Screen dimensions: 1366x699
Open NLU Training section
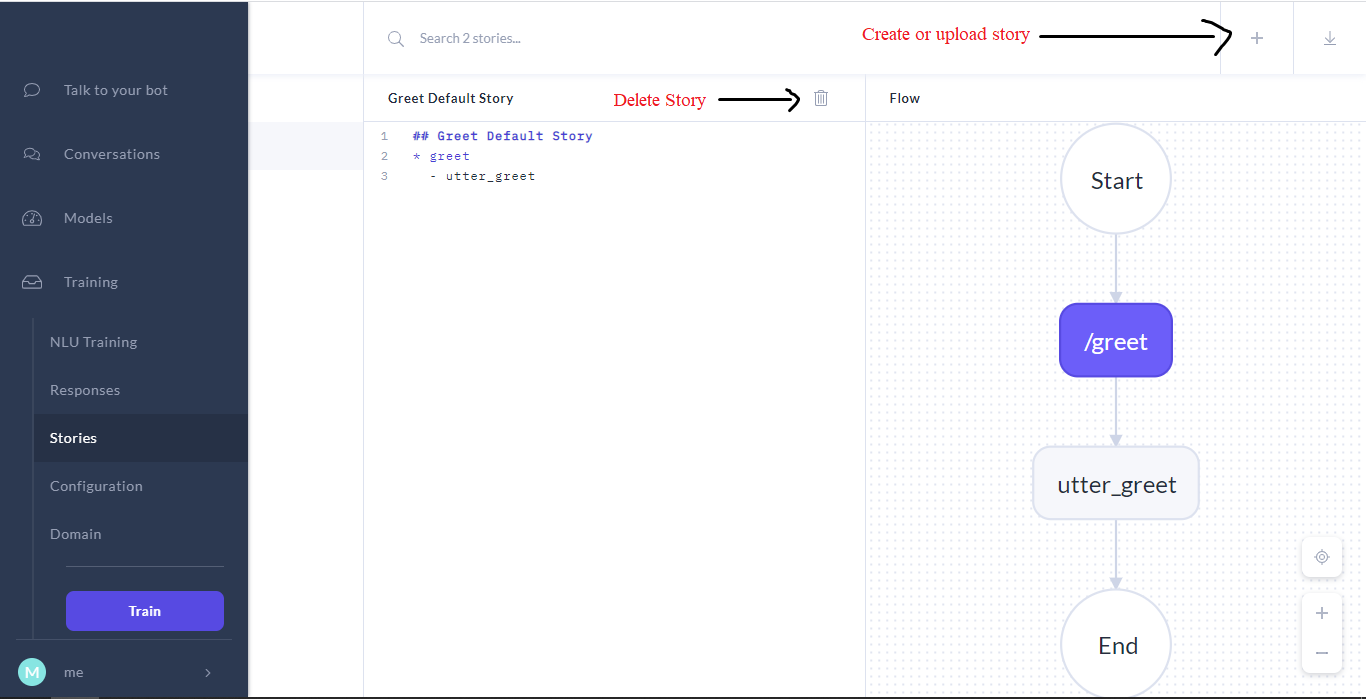(x=93, y=342)
